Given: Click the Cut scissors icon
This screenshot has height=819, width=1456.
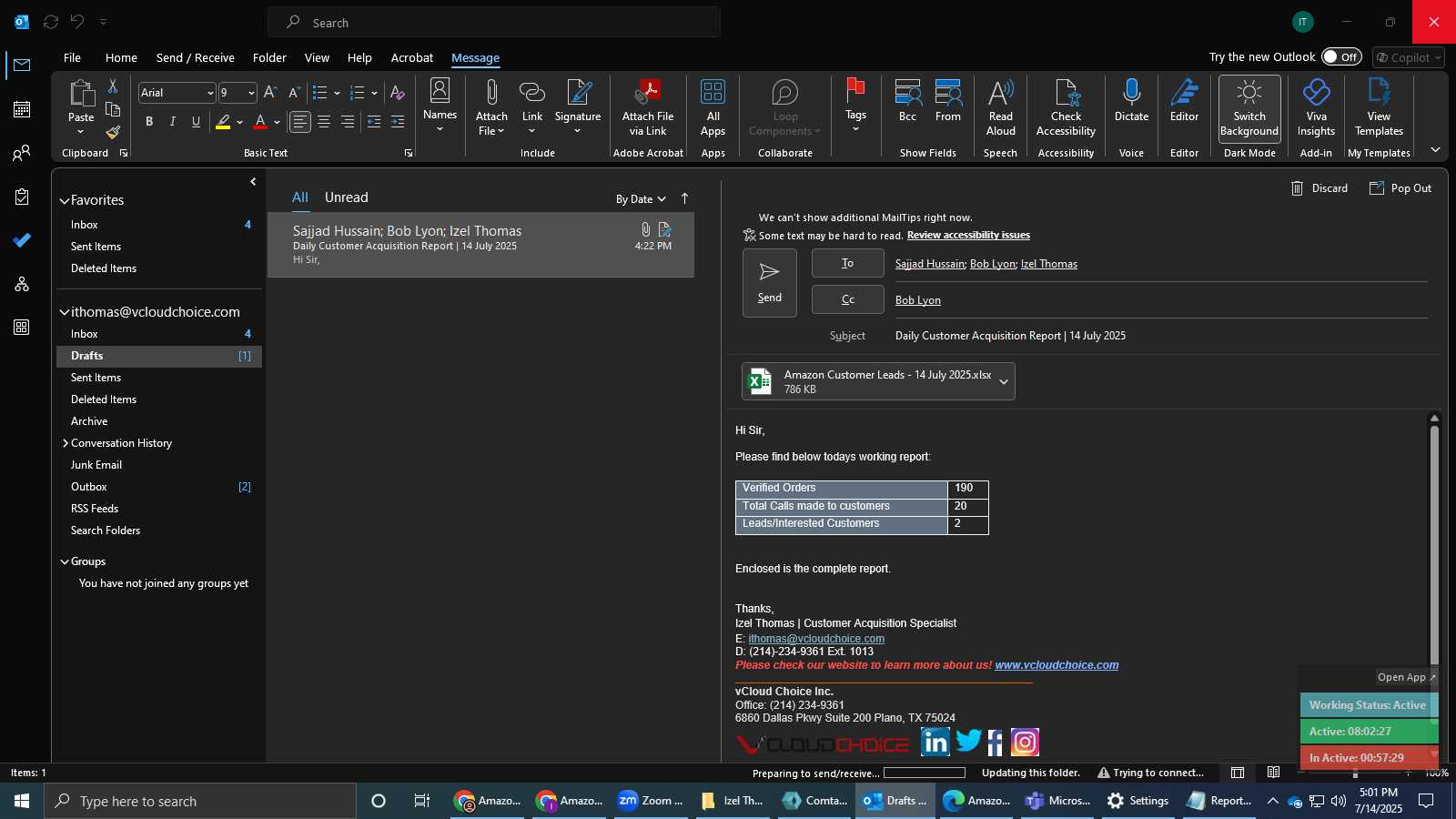Looking at the screenshot, I should pyautogui.click(x=113, y=86).
